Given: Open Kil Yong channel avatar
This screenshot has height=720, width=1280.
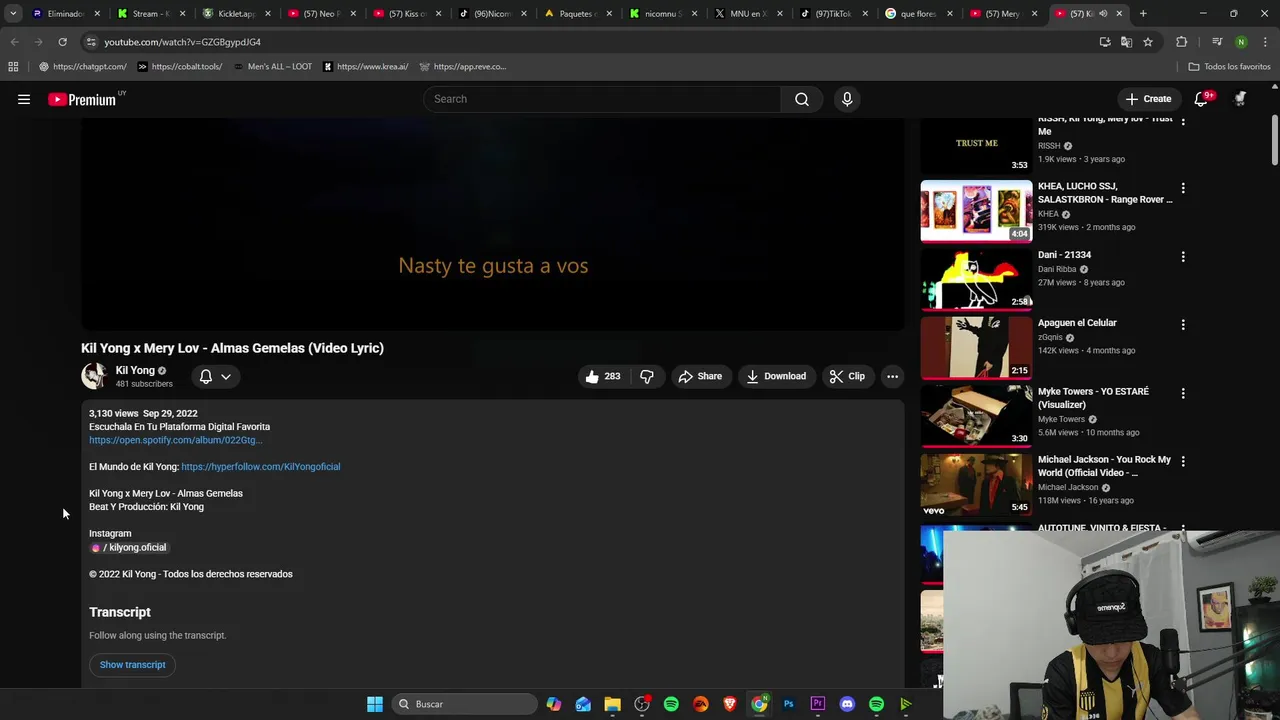Looking at the screenshot, I should 94,376.
